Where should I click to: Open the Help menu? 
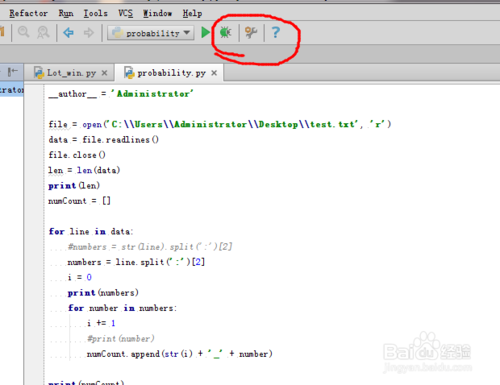tap(192, 13)
